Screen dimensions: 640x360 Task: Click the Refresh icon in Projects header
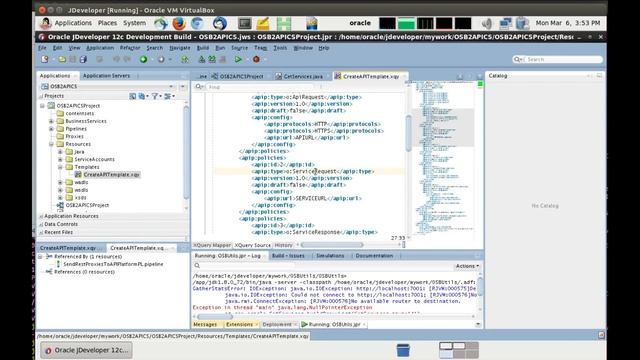tap(133, 96)
